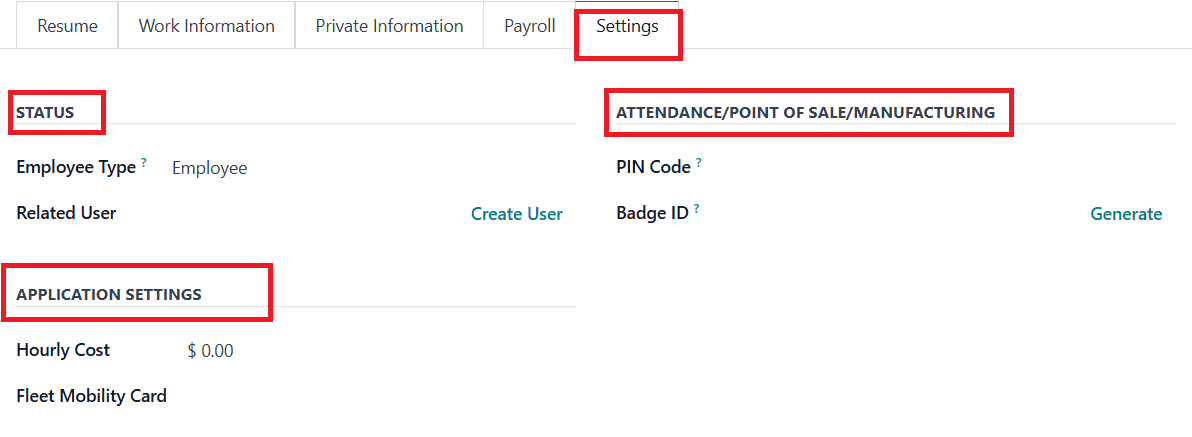This screenshot has width=1192, height=437.
Task: Generate a new Badge ID
Action: click(1126, 214)
